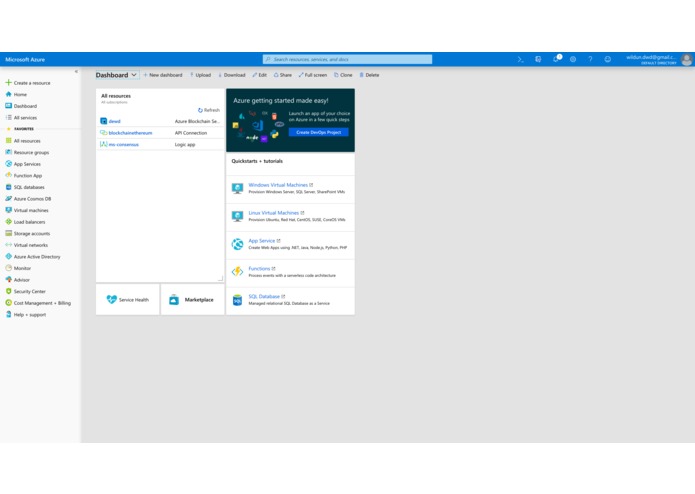Click the Advisor sidebar icon
Screen dimensions: 695x494
pos(8,280)
